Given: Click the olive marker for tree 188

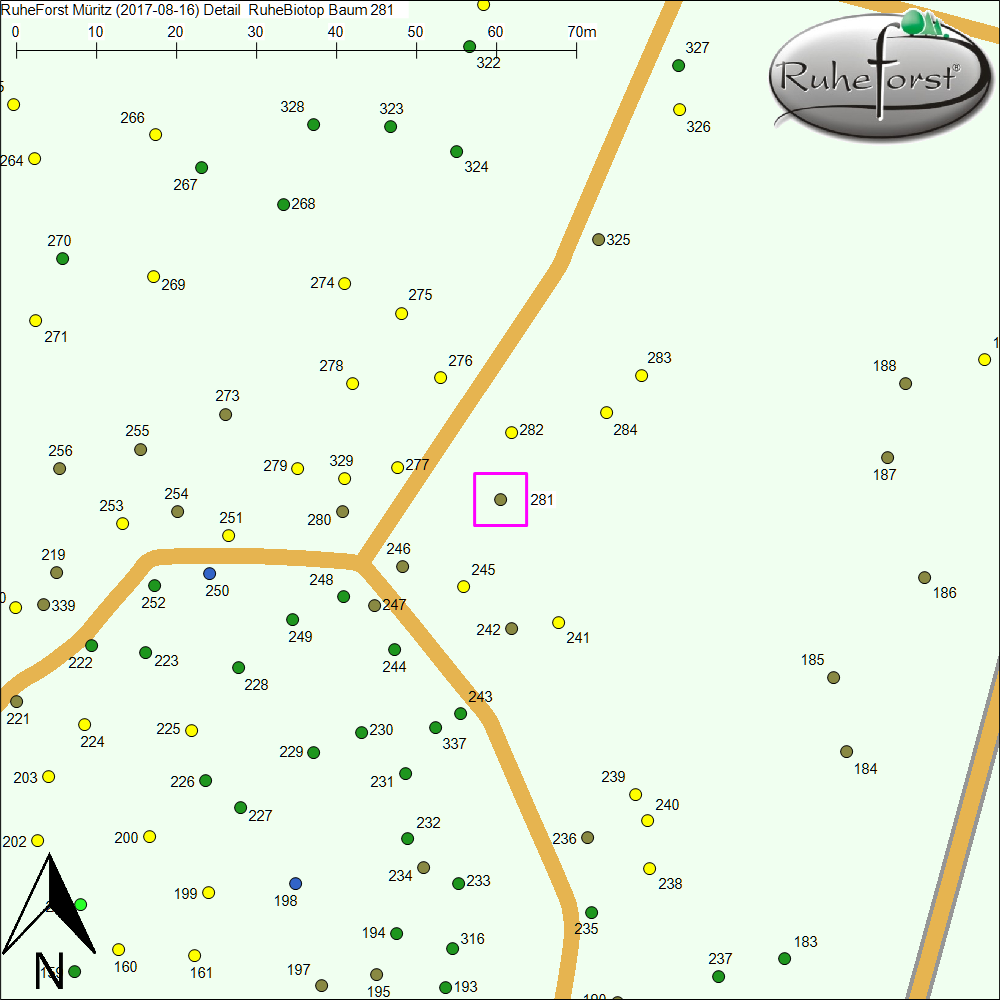Looking at the screenshot, I should click(905, 383).
